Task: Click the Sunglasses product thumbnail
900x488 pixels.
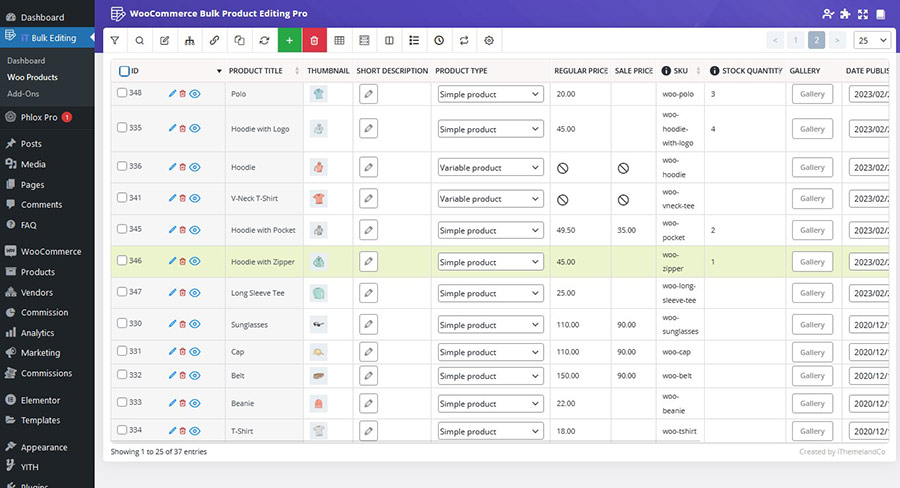Action: click(319, 324)
